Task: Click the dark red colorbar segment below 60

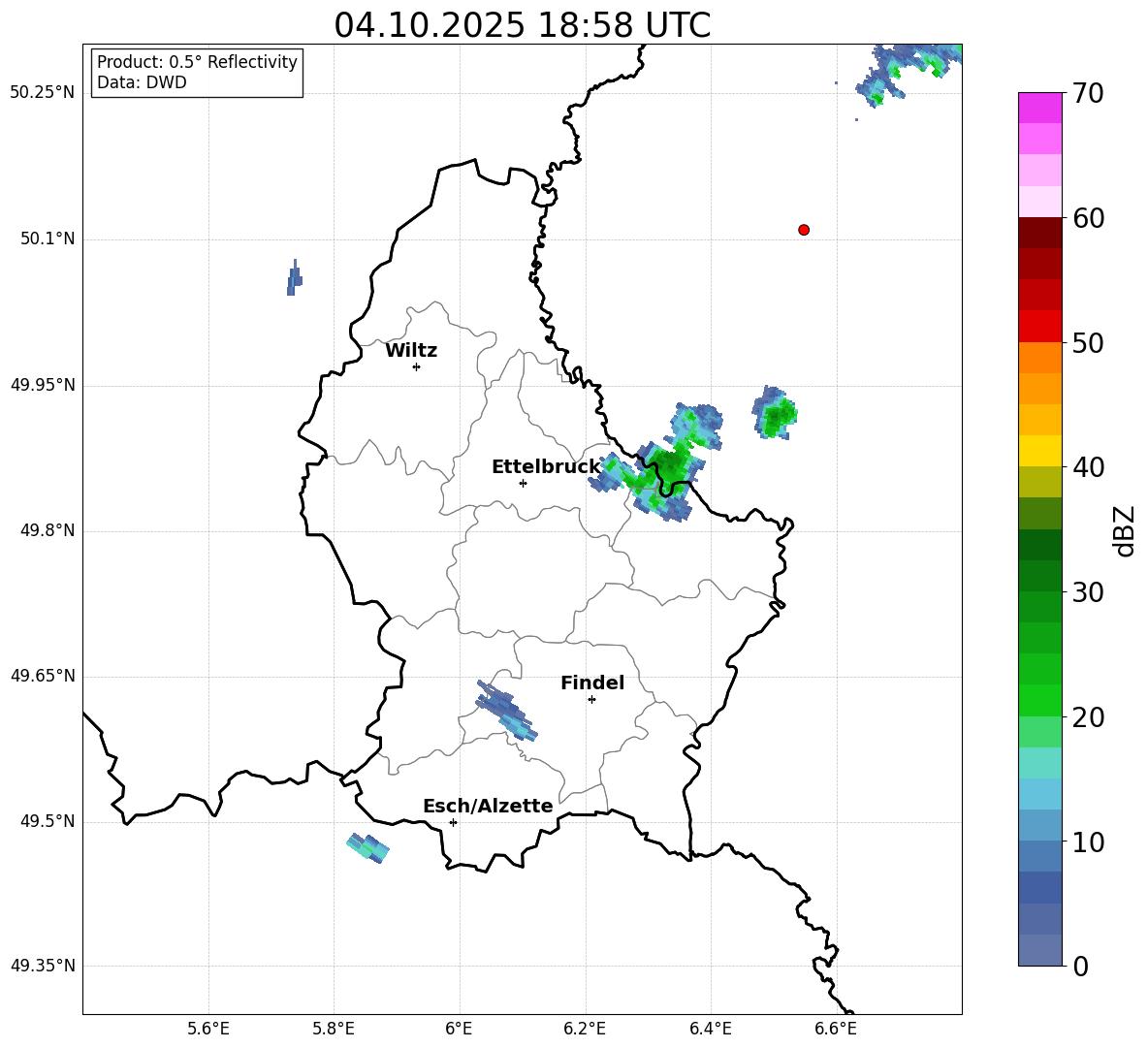Action: 1039,233
